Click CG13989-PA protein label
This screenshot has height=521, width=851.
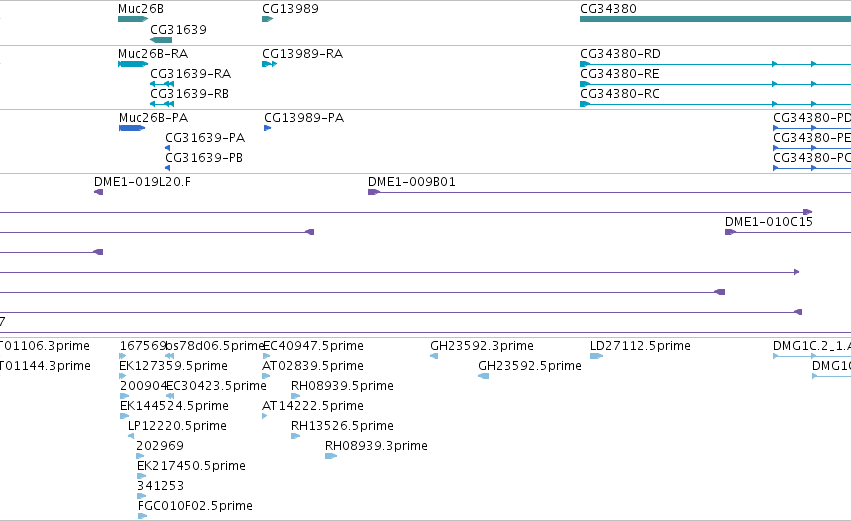point(304,118)
